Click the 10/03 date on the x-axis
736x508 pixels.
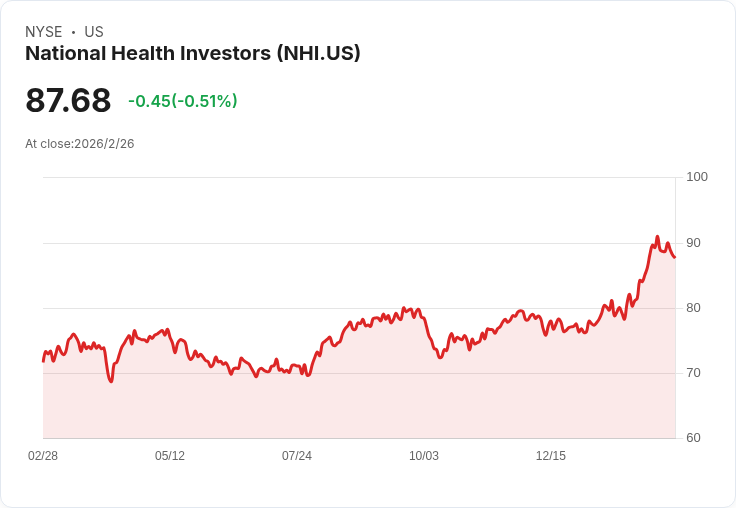coord(424,456)
